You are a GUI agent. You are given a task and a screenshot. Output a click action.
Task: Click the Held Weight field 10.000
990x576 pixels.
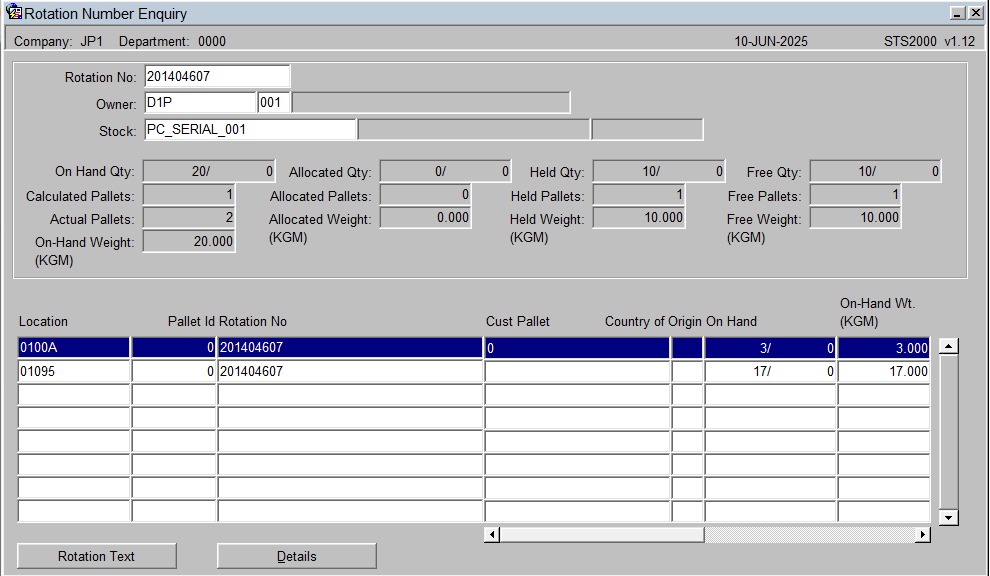click(x=639, y=218)
